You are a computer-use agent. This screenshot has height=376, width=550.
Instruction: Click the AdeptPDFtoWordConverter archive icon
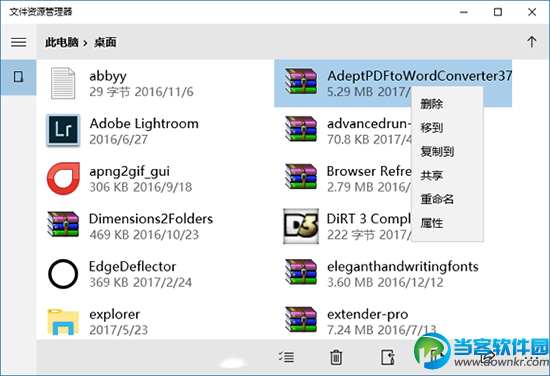click(x=301, y=81)
